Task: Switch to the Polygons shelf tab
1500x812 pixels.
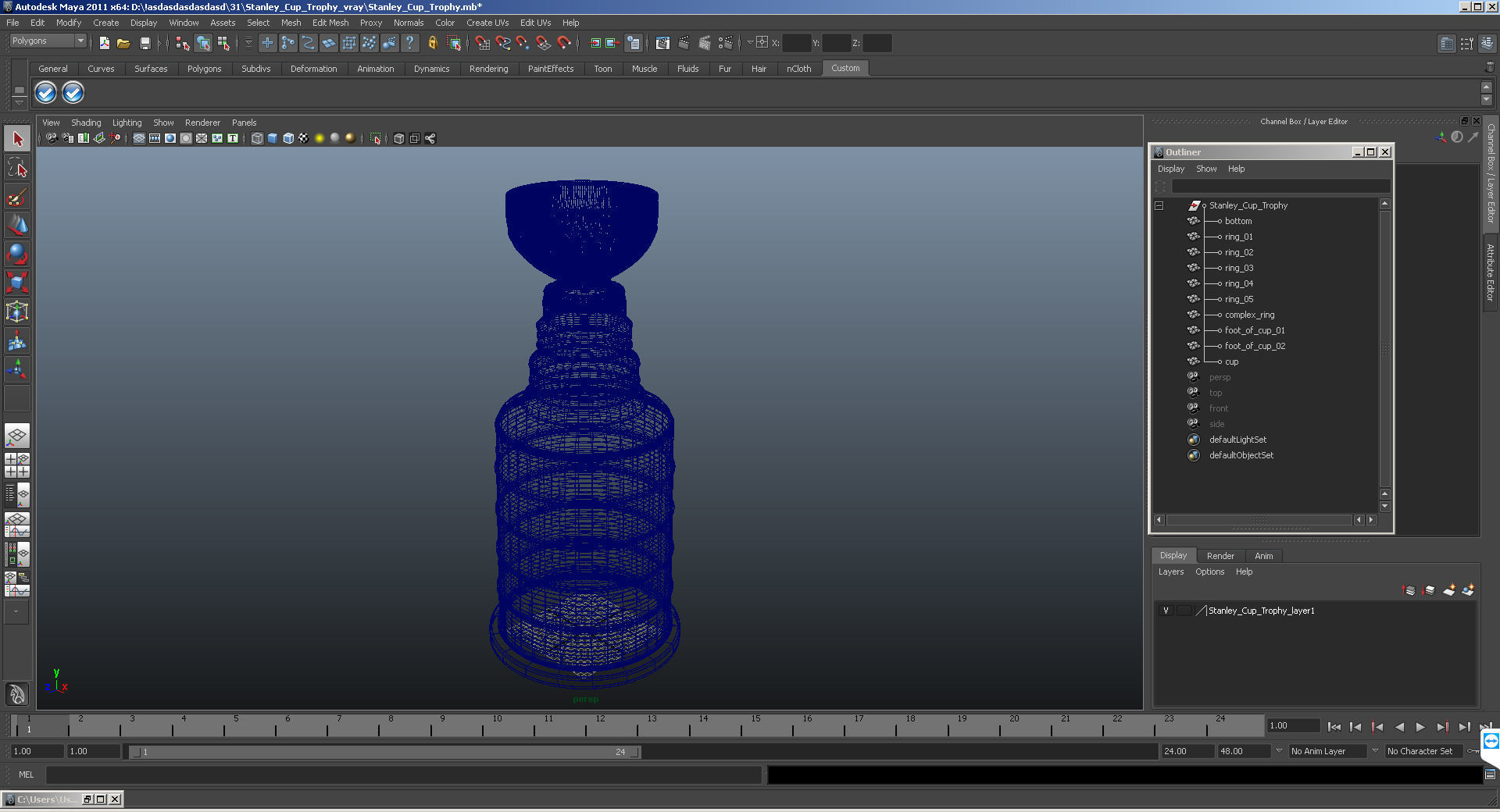Action: pyautogui.click(x=204, y=69)
